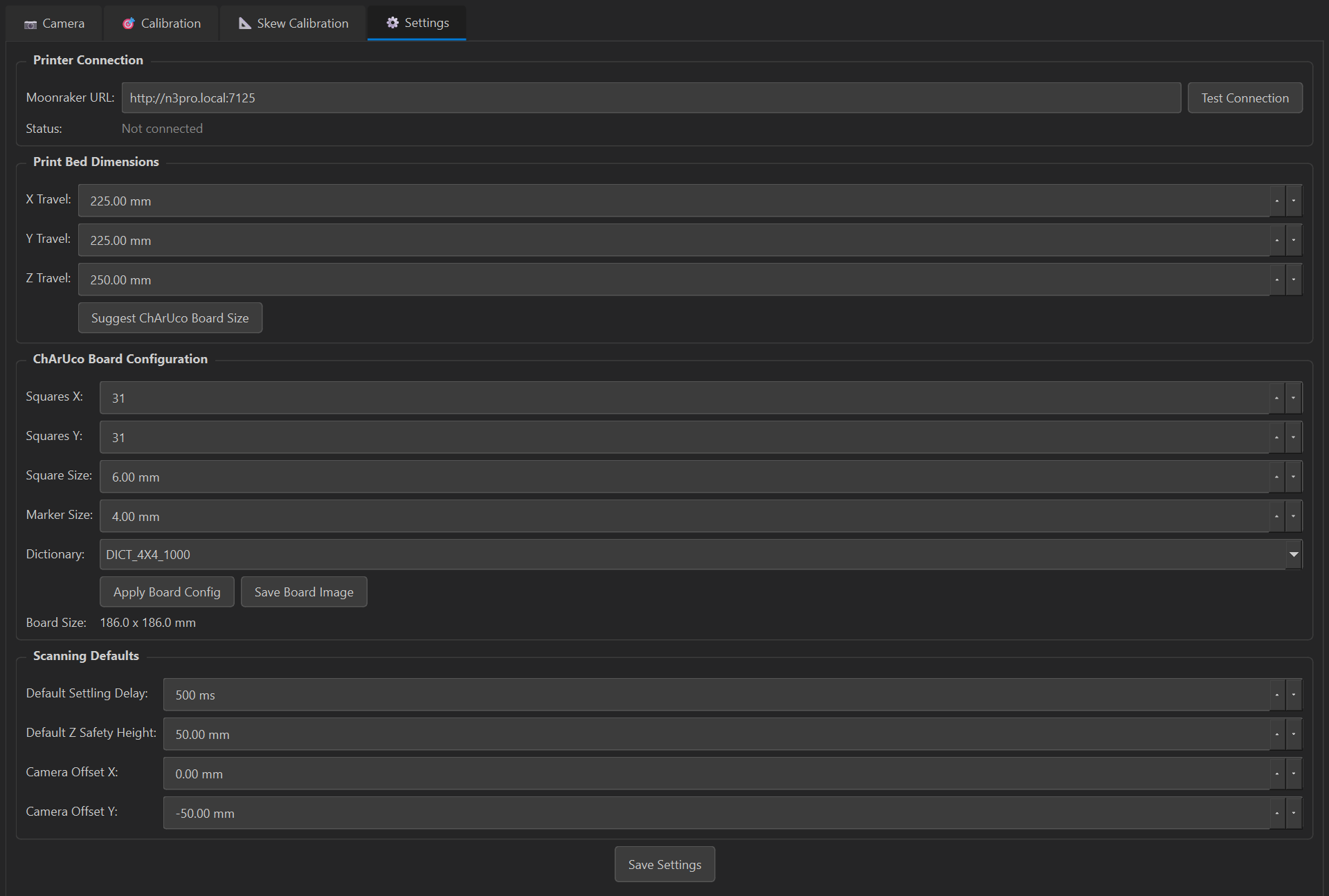This screenshot has width=1329, height=896.
Task: Click the 'Not connected' status text
Action: coord(162,129)
